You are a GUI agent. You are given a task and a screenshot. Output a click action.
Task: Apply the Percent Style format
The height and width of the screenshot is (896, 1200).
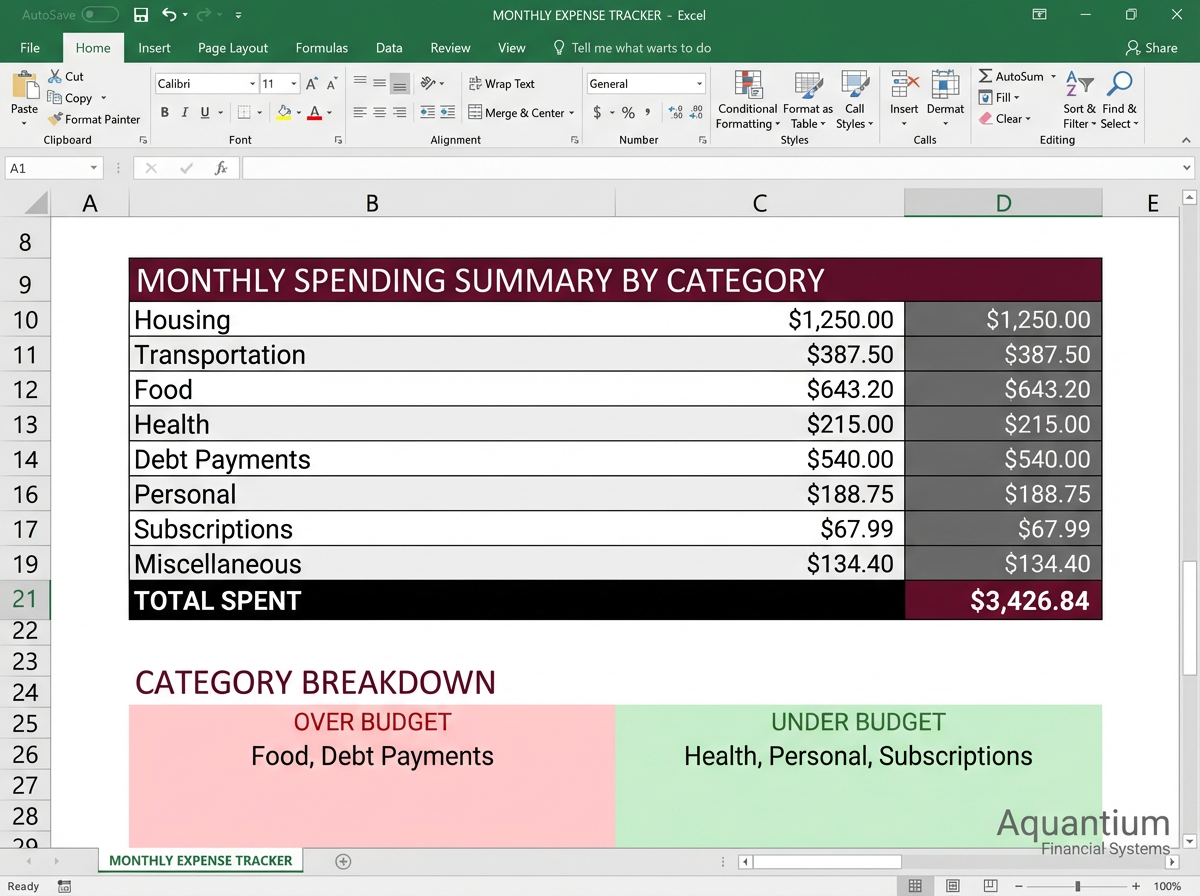[x=628, y=113]
